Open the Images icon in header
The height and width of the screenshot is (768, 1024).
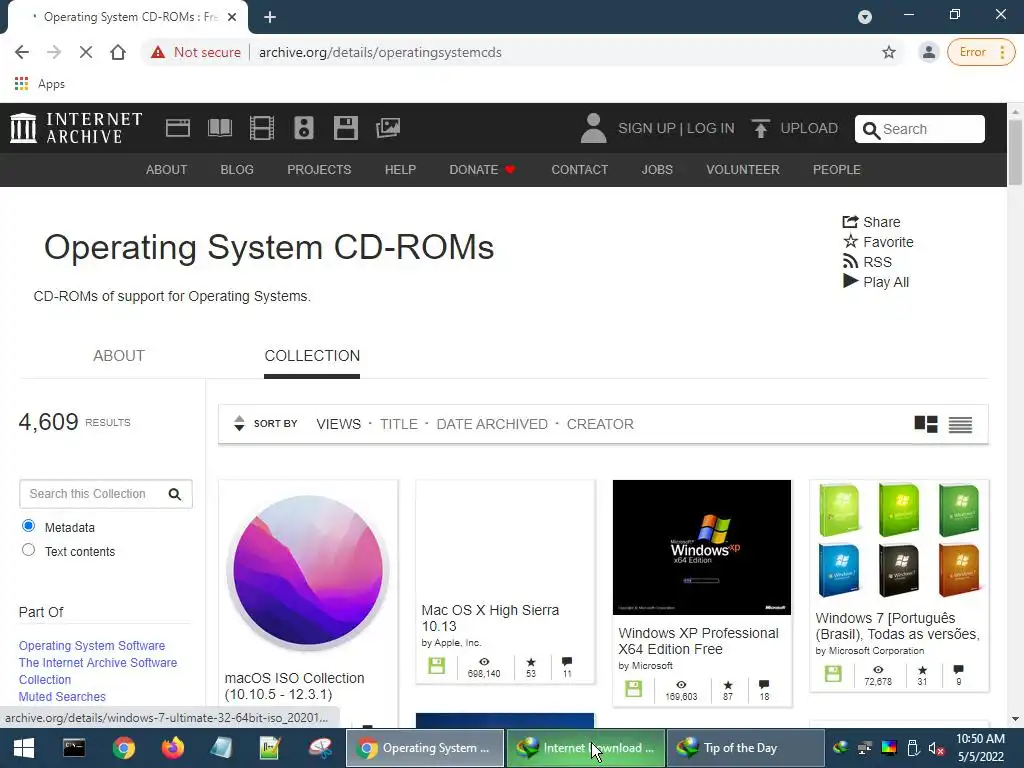tap(388, 128)
